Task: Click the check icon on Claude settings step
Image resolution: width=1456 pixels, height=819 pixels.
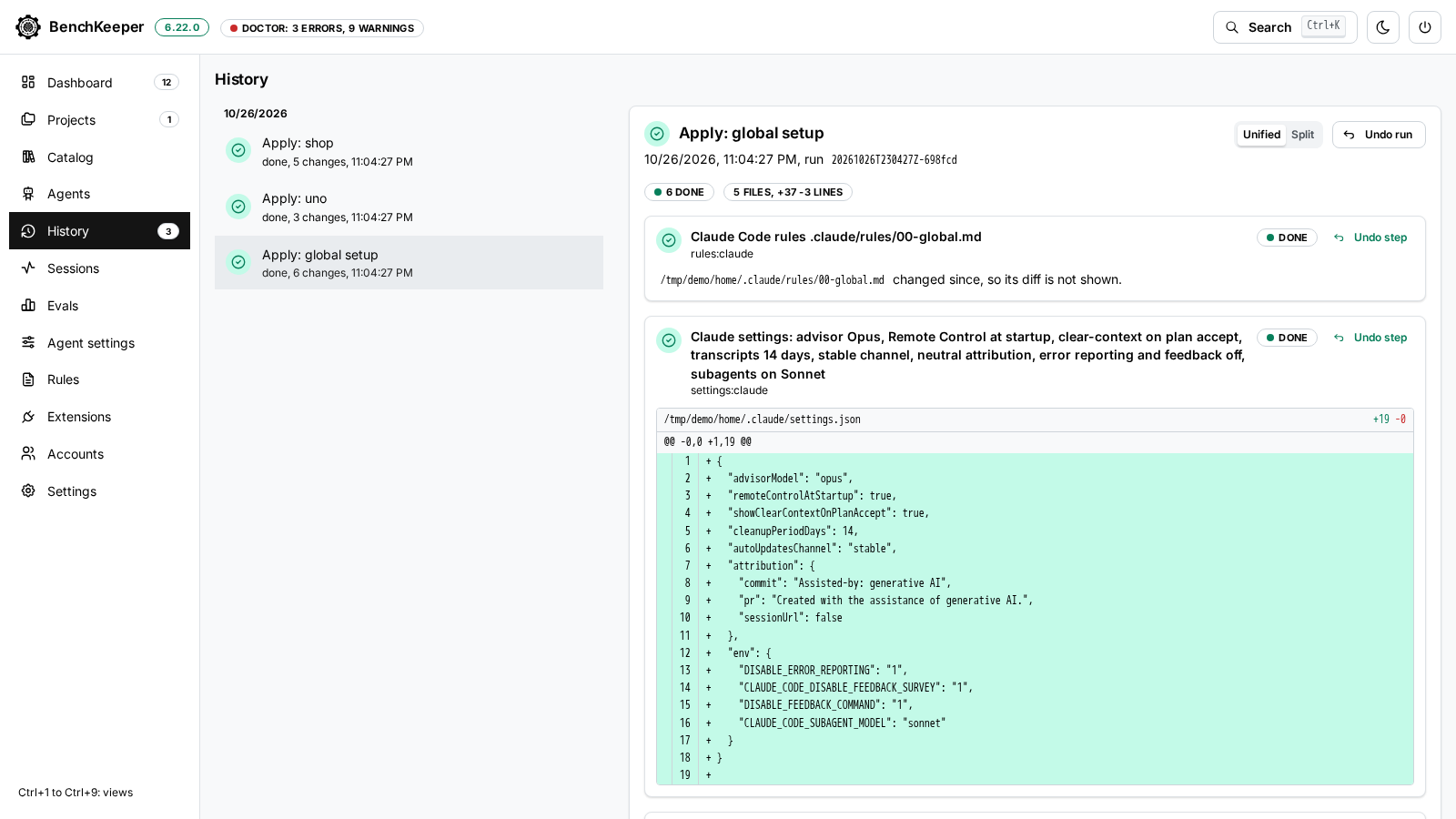Action: [669, 340]
